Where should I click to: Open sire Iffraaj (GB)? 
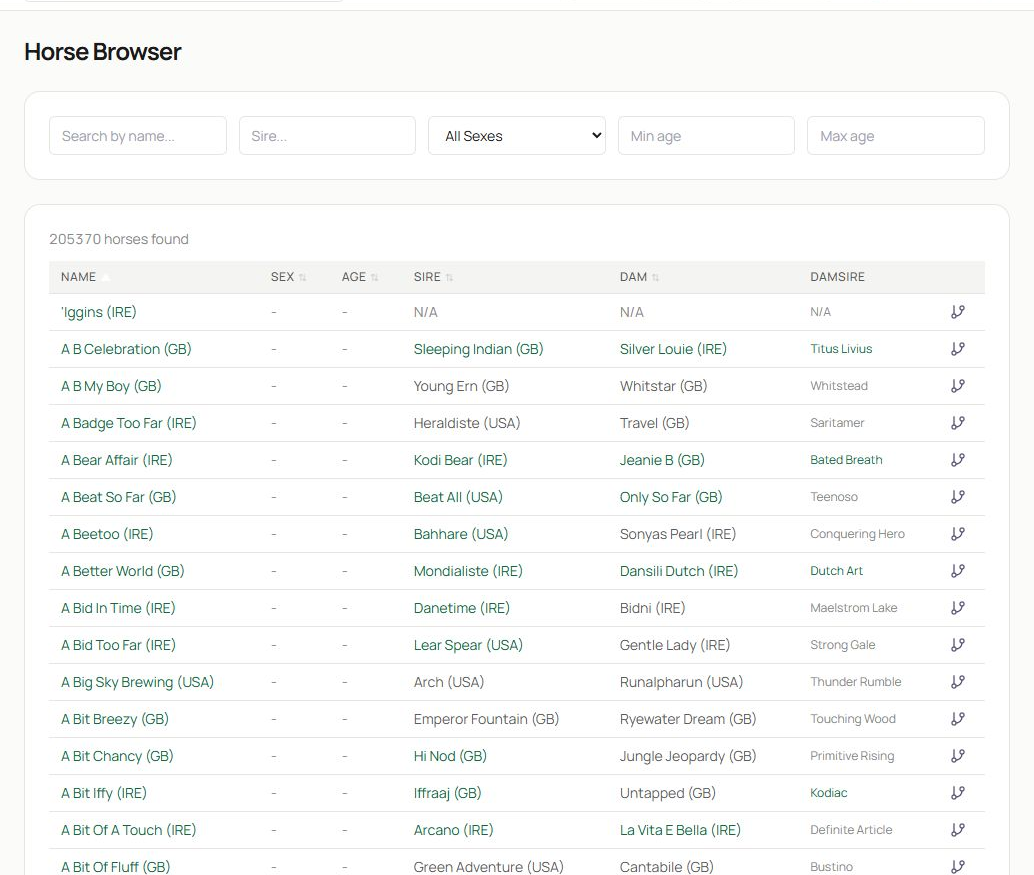(447, 792)
